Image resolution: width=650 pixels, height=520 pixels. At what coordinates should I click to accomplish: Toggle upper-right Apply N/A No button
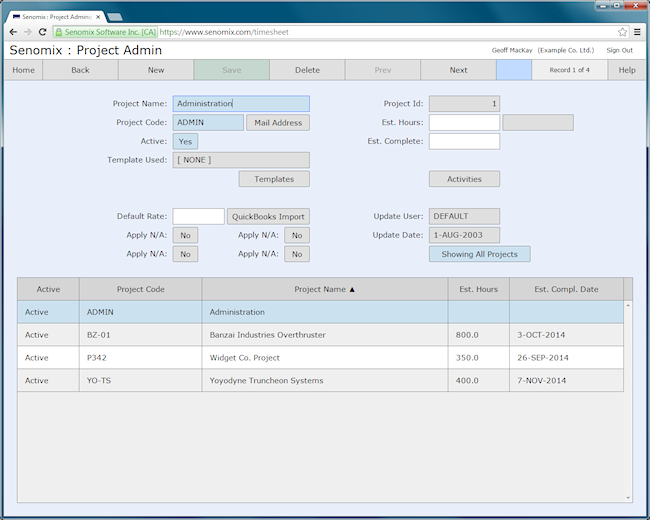click(297, 235)
